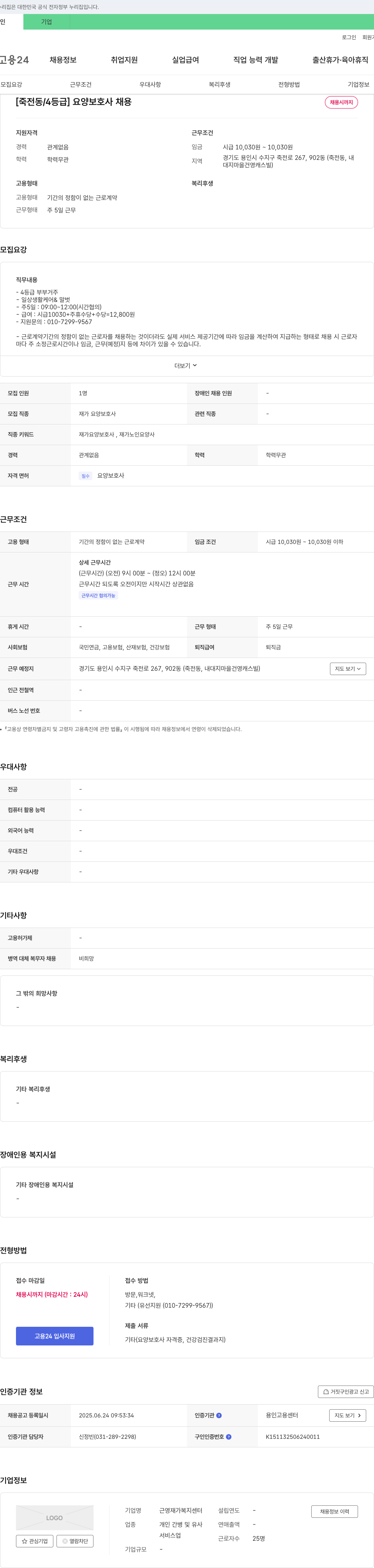Click the 채용시까지 status badge
374x1568 pixels.
click(341, 102)
